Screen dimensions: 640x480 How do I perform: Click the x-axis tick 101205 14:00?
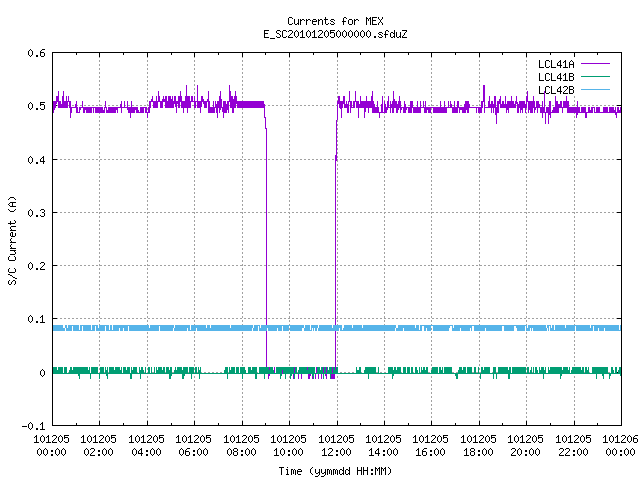pyautogui.click(x=383, y=446)
